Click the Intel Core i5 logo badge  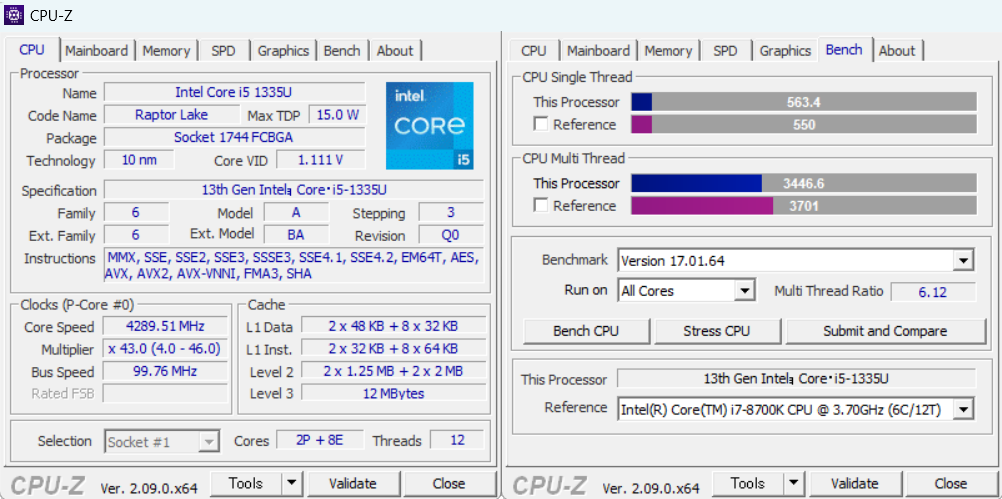coord(429,126)
